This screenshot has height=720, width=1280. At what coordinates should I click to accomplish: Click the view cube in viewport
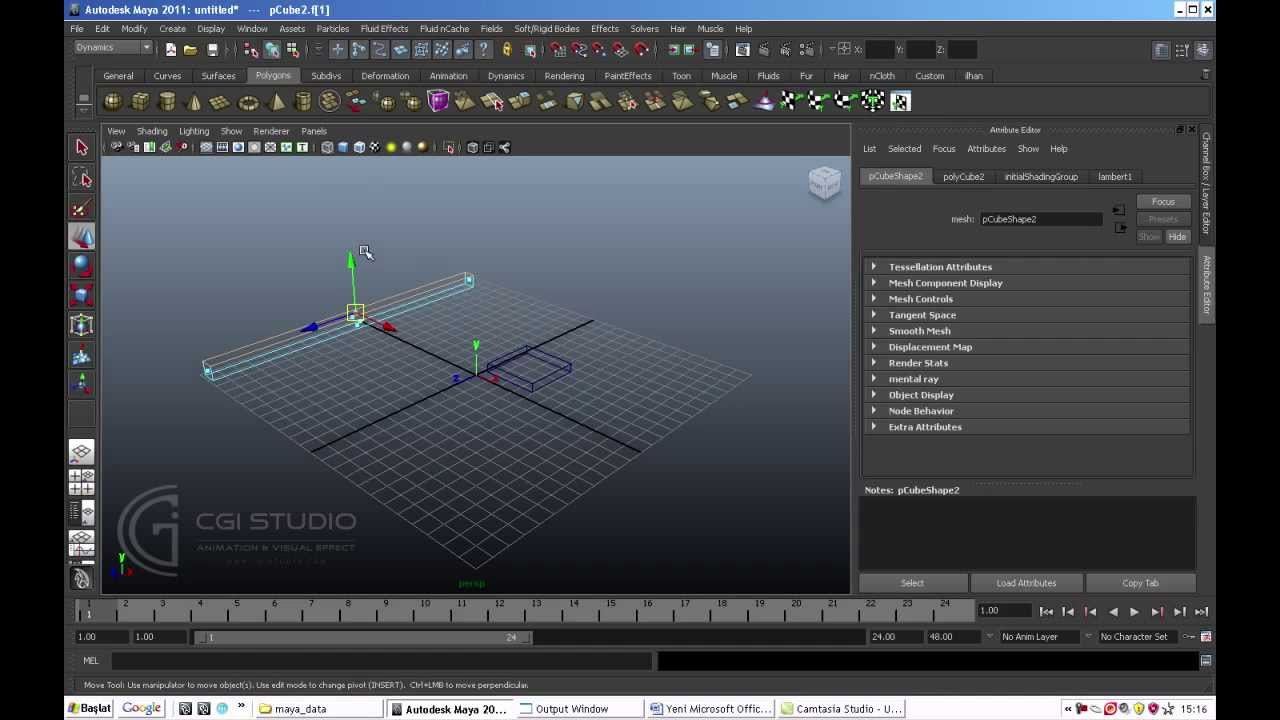[825, 182]
